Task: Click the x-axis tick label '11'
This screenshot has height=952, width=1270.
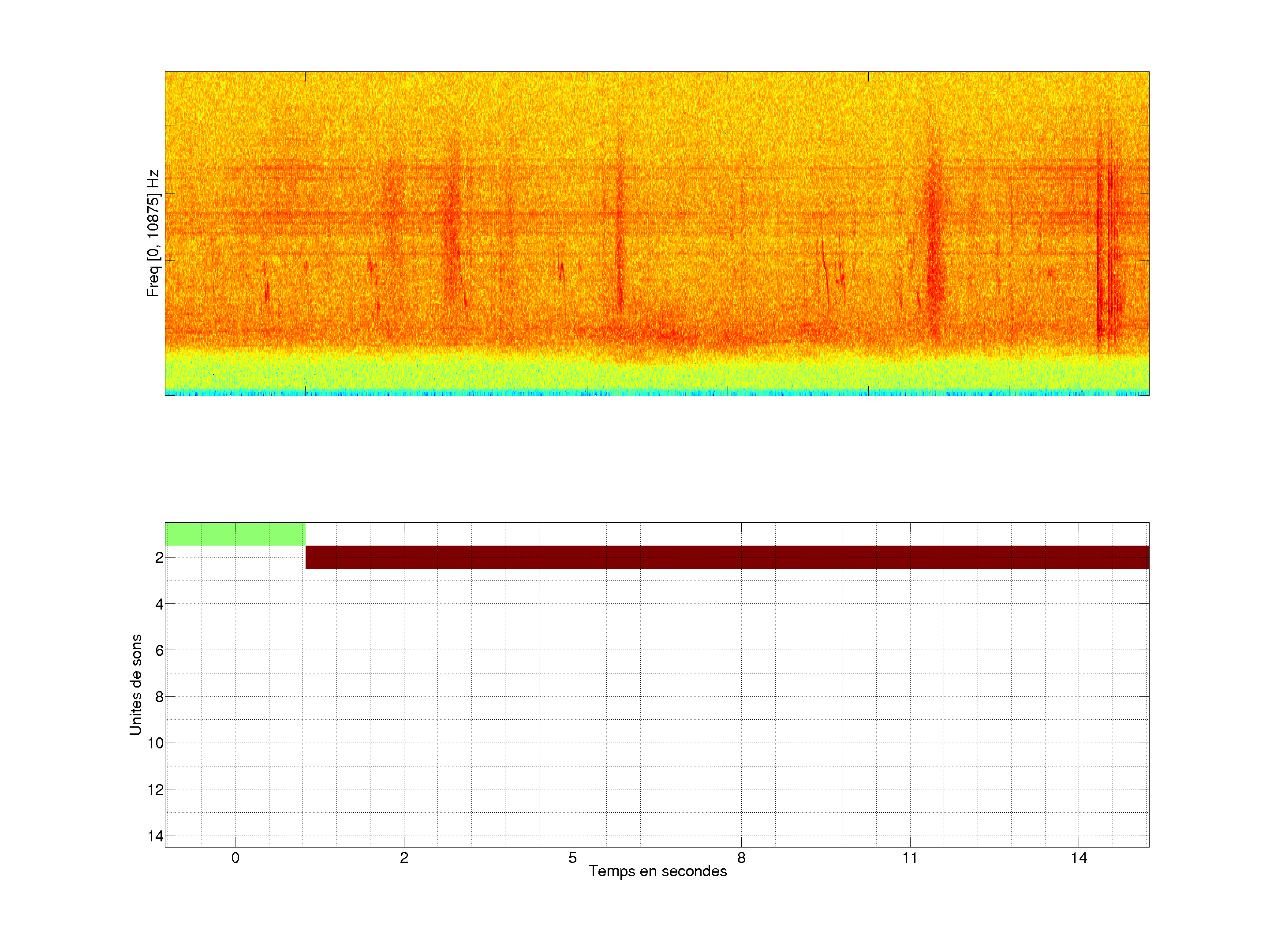Action: [909, 858]
